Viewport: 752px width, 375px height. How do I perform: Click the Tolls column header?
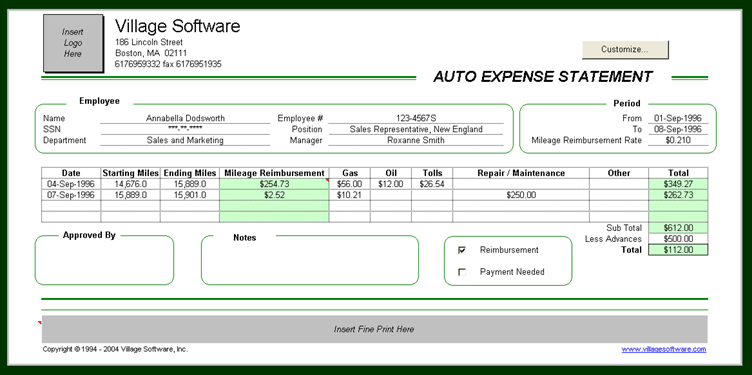tap(432, 173)
